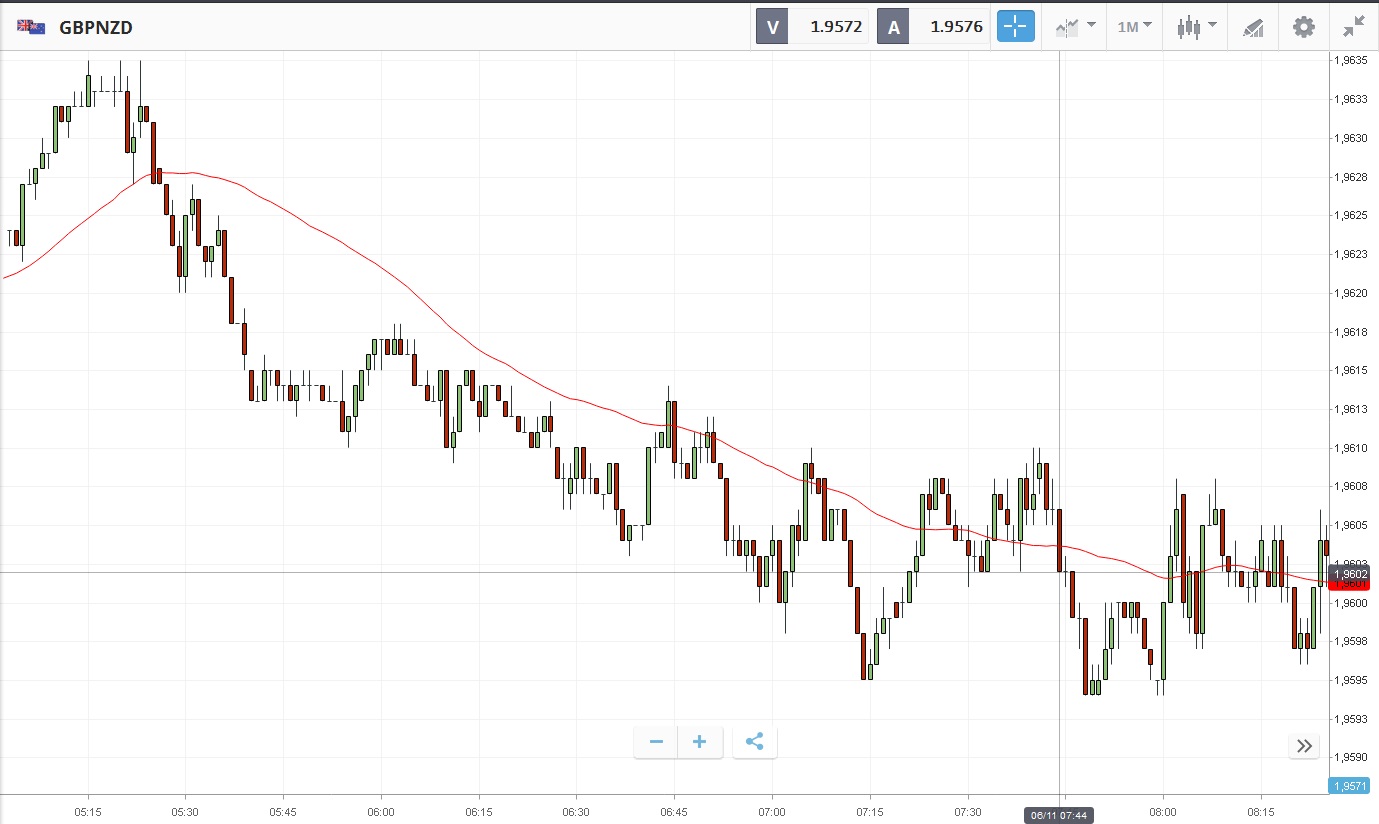Click the red moving average line

[x=400, y=281]
